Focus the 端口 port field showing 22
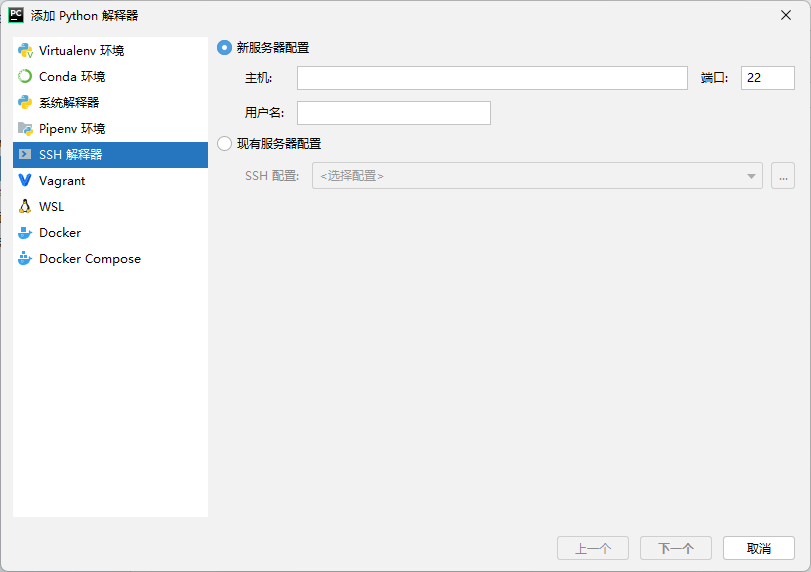Screen dimensions: 811x572 [x=768, y=78]
